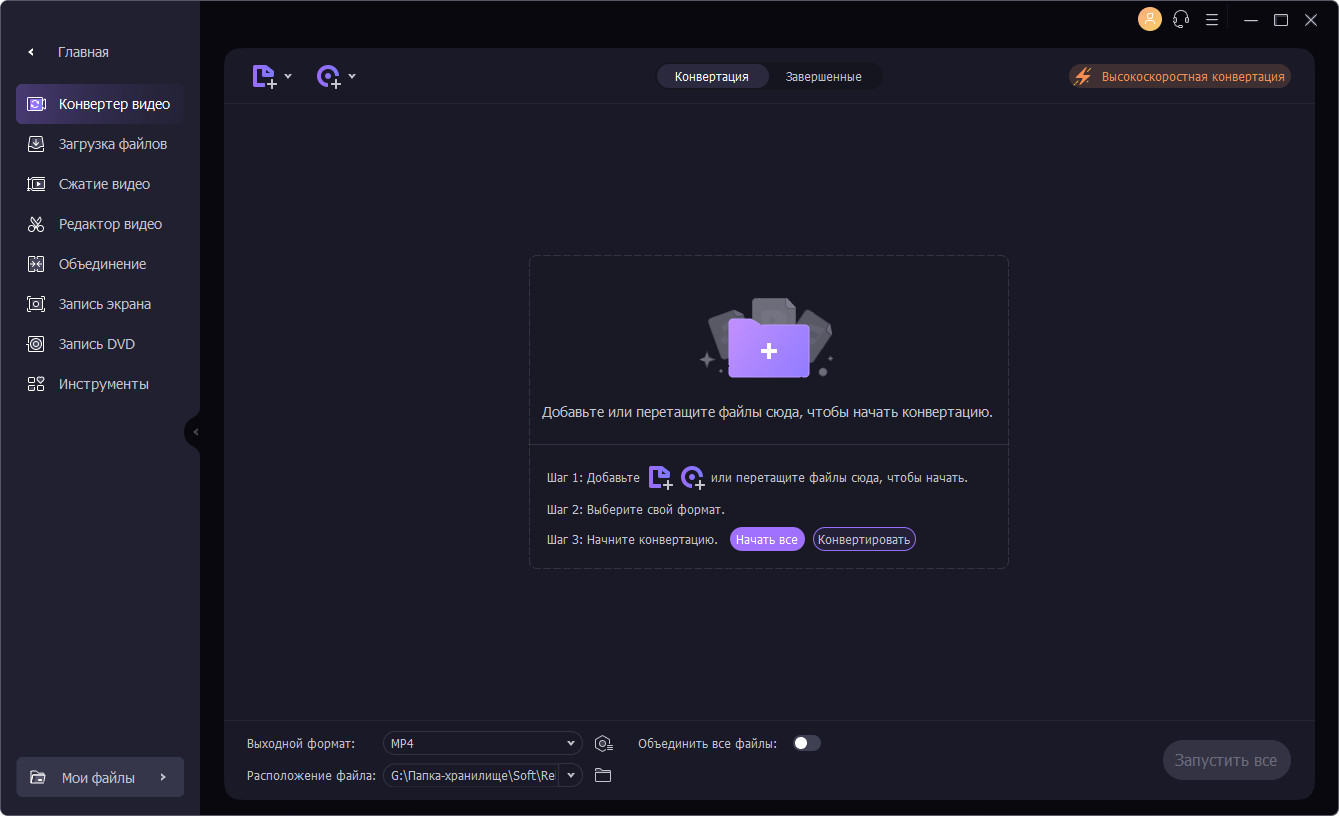Switch to the Конвертация tab

click(712, 77)
